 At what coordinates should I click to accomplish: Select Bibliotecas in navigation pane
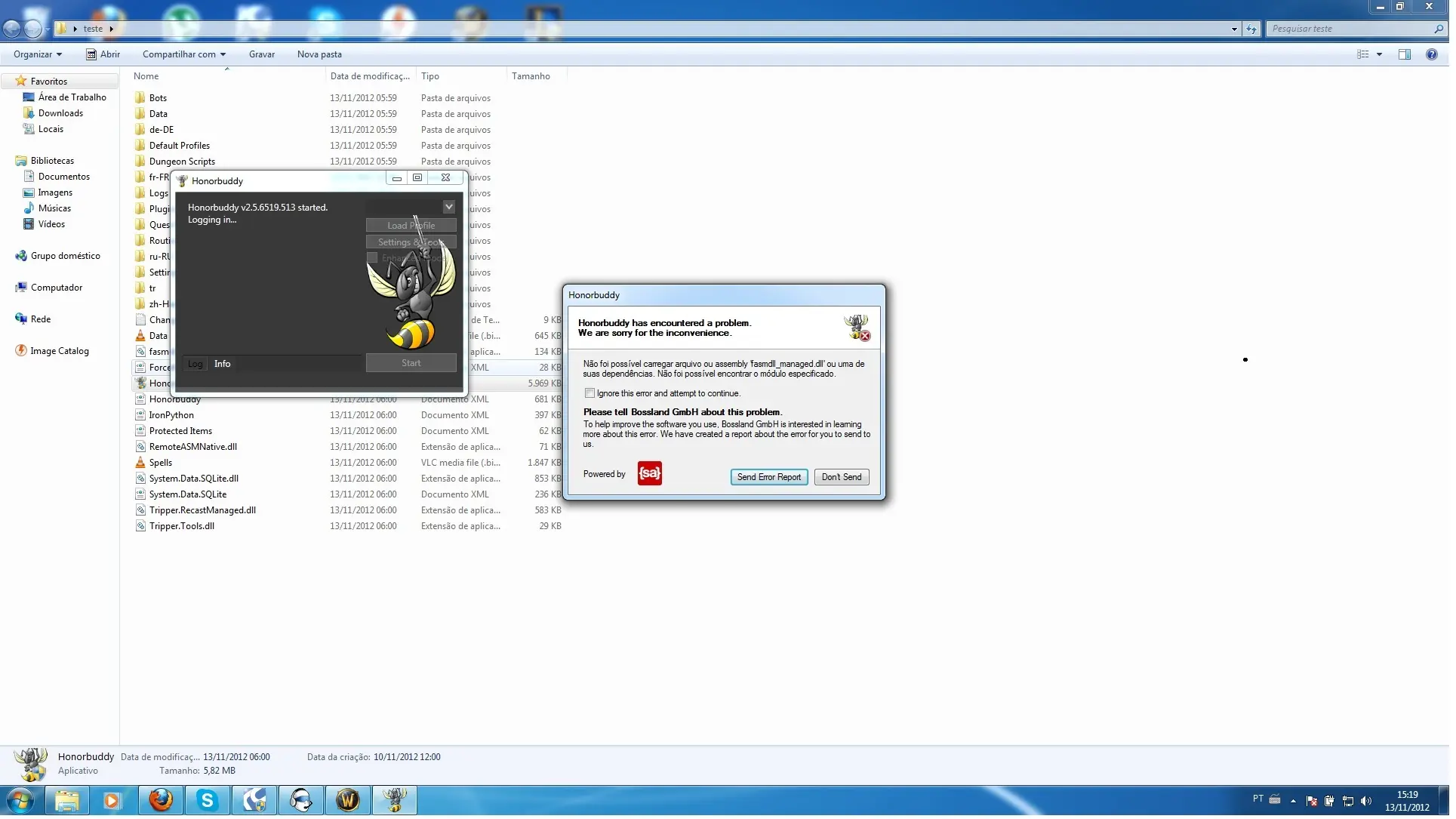[53, 161]
